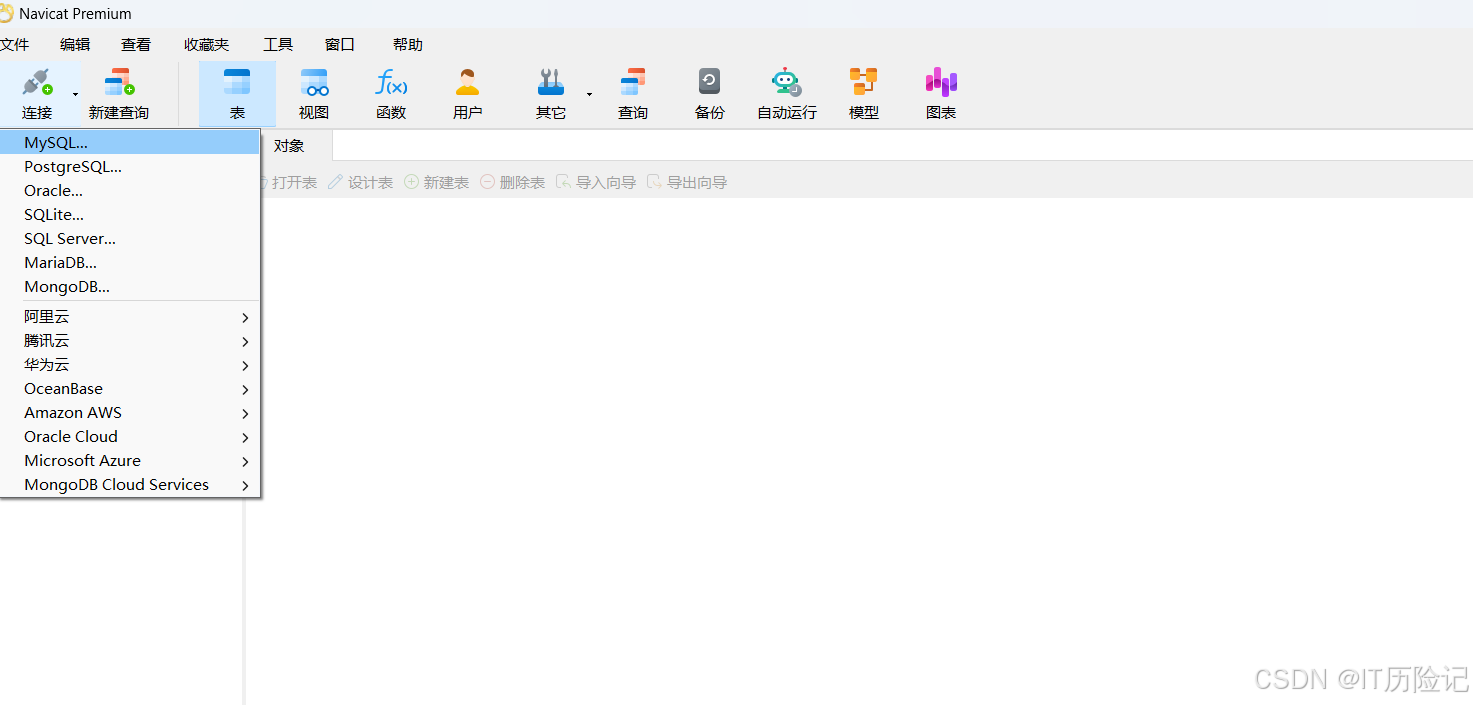Open the 帮助 menu
Viewport: 1473px width, 705px height.
coord(408,45)
